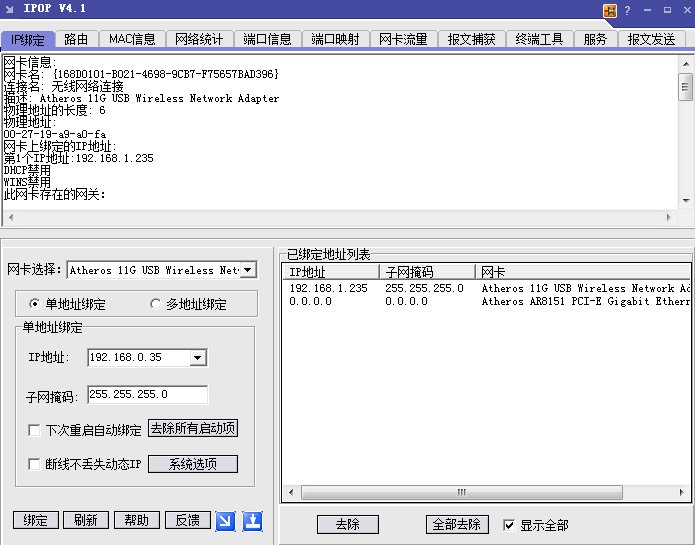Click the blue diagonal arrow icon
Image resolution: width=695 pixels, height=545 pixels.
[x=225, y=521]
